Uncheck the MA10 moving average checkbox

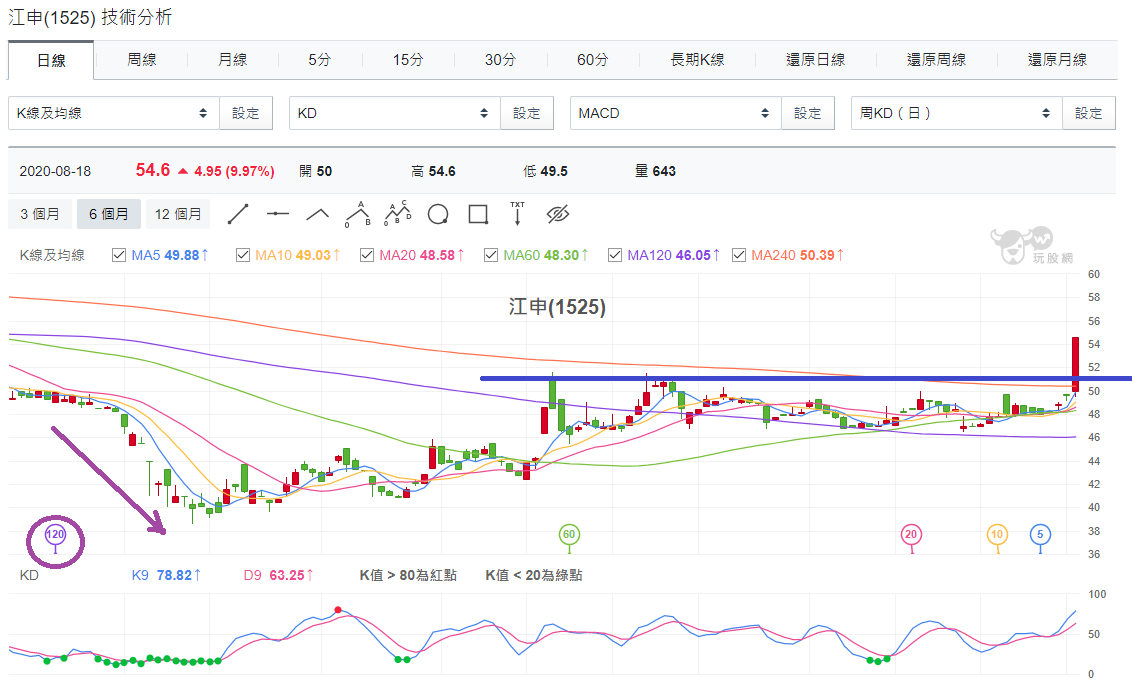pos(243,255)
